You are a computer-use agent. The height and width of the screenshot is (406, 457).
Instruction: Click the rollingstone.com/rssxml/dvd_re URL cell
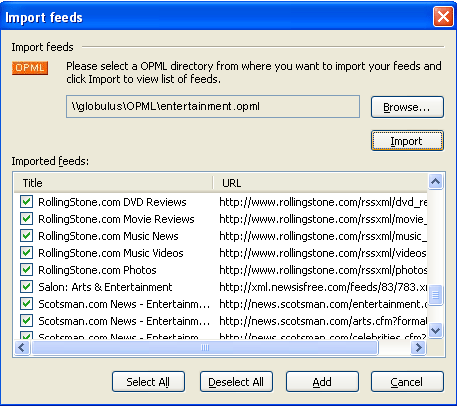tap(323, 202)
